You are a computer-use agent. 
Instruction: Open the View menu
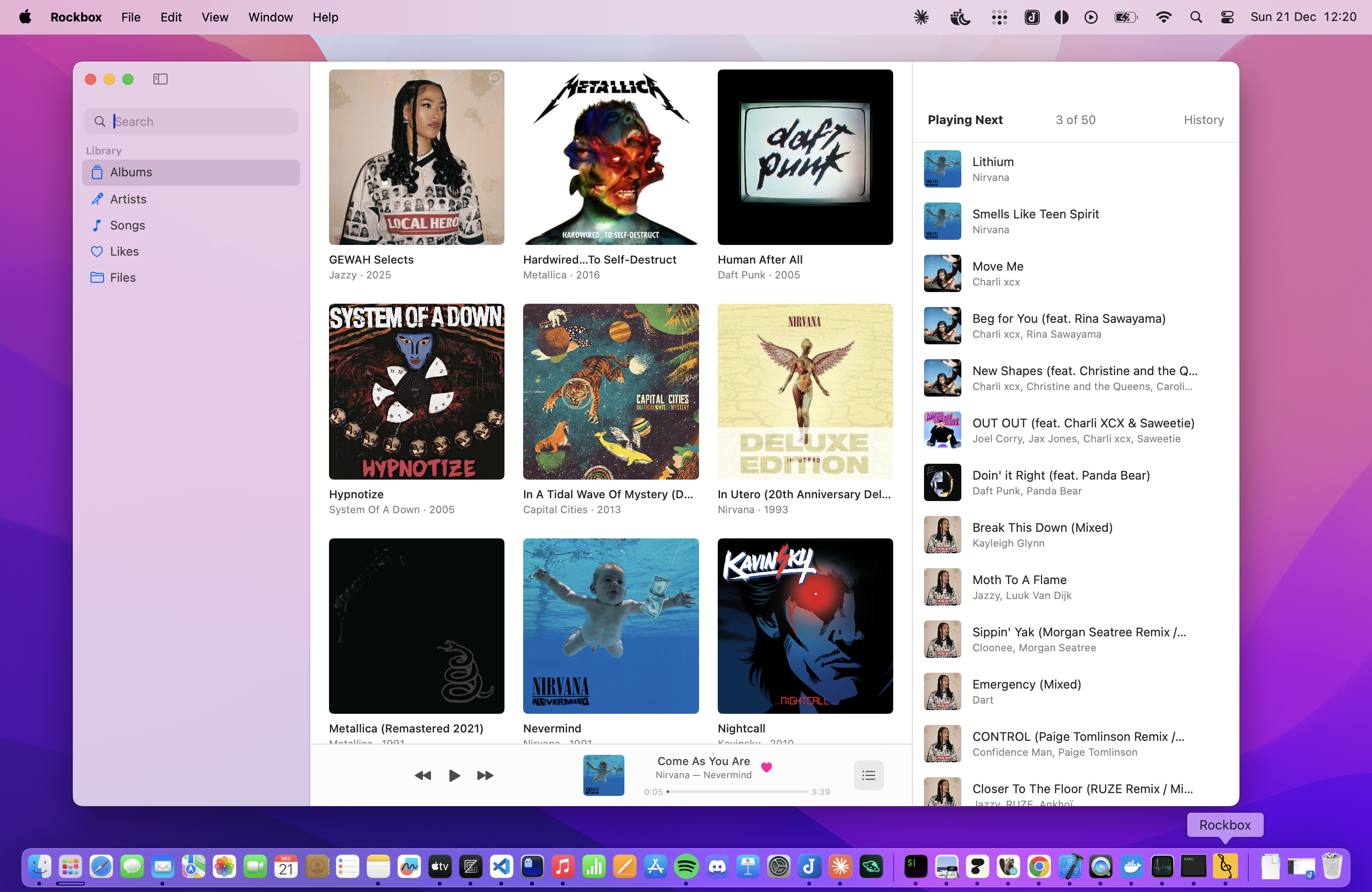click(215, 17)
